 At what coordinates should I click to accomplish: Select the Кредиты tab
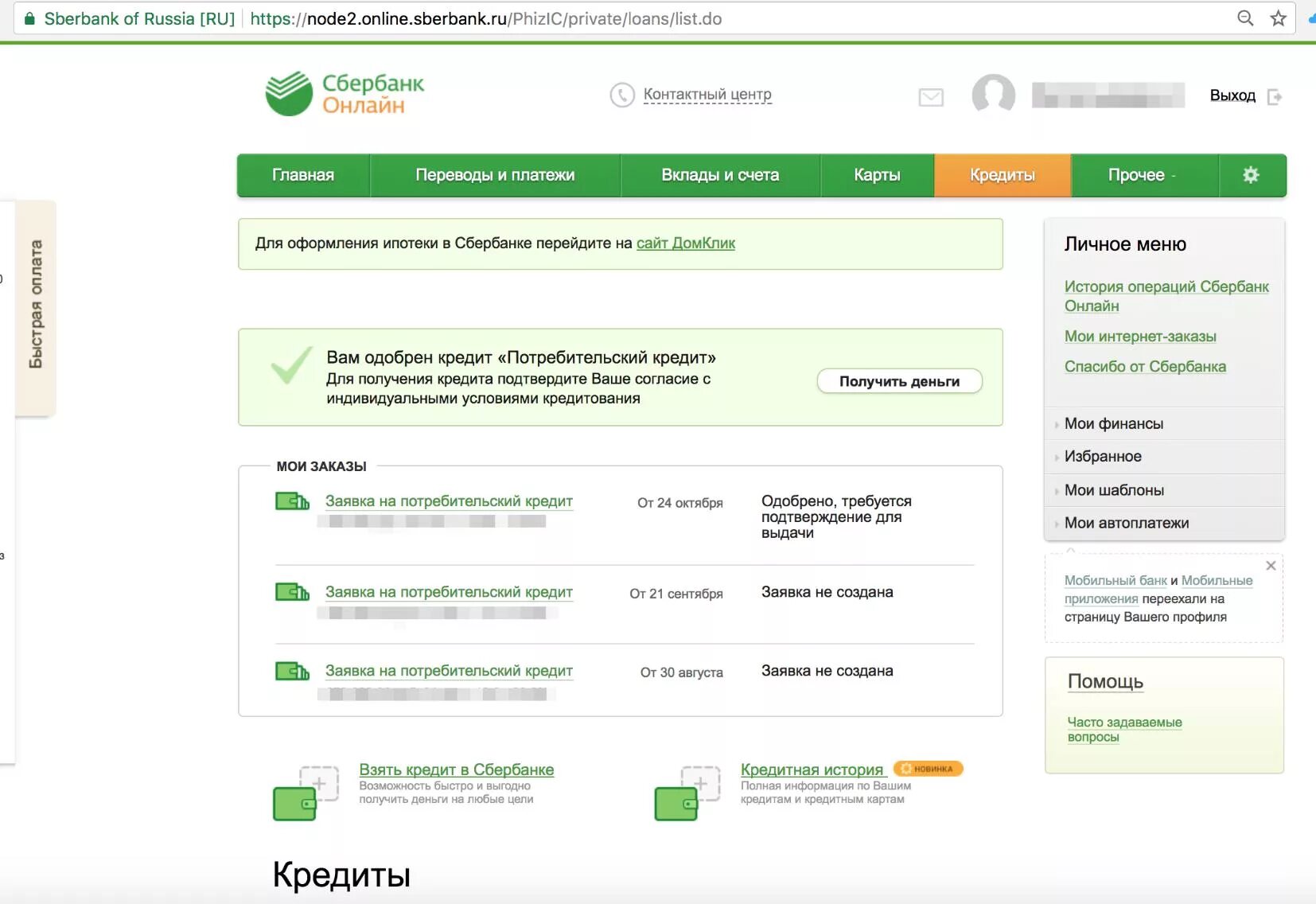click(1003, 175)
